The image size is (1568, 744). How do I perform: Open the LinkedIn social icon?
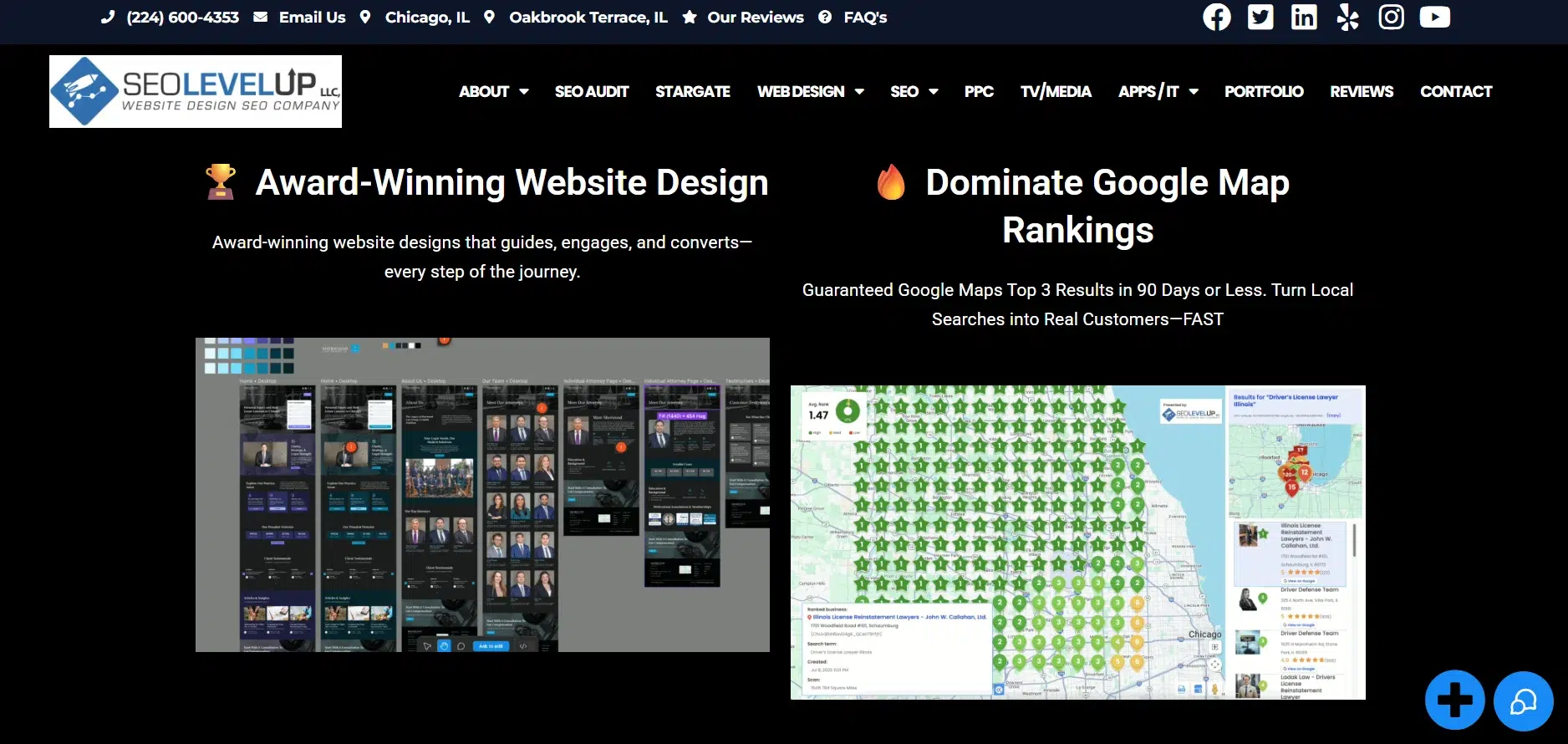(x=1304, y=17)
